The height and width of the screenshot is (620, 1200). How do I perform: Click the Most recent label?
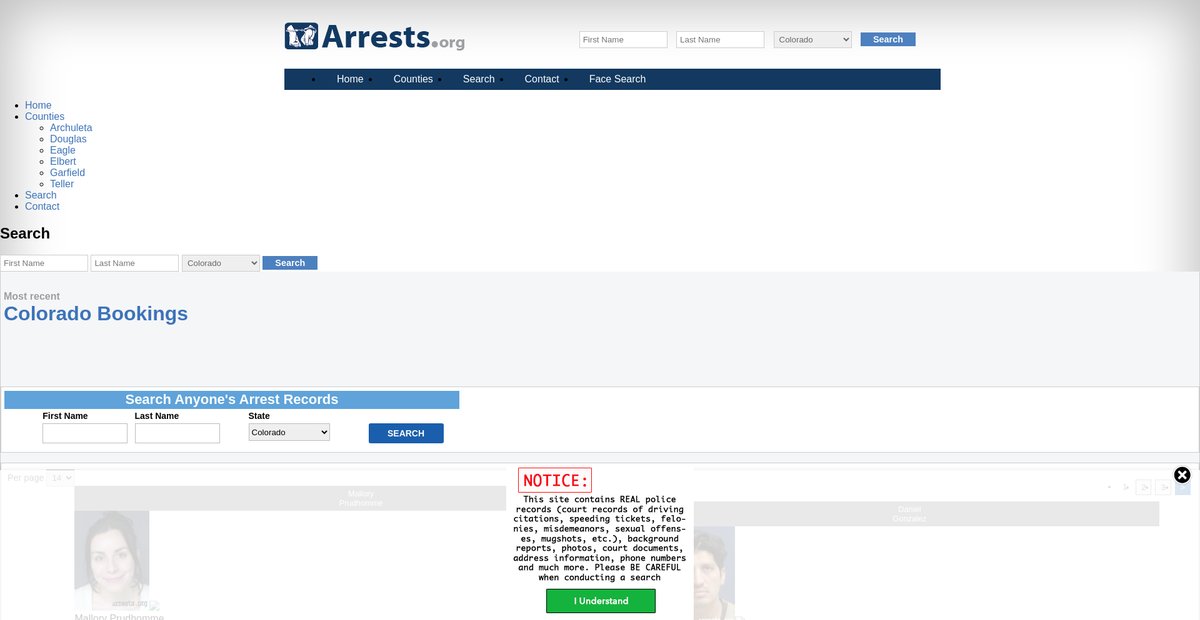pos(32,297)
